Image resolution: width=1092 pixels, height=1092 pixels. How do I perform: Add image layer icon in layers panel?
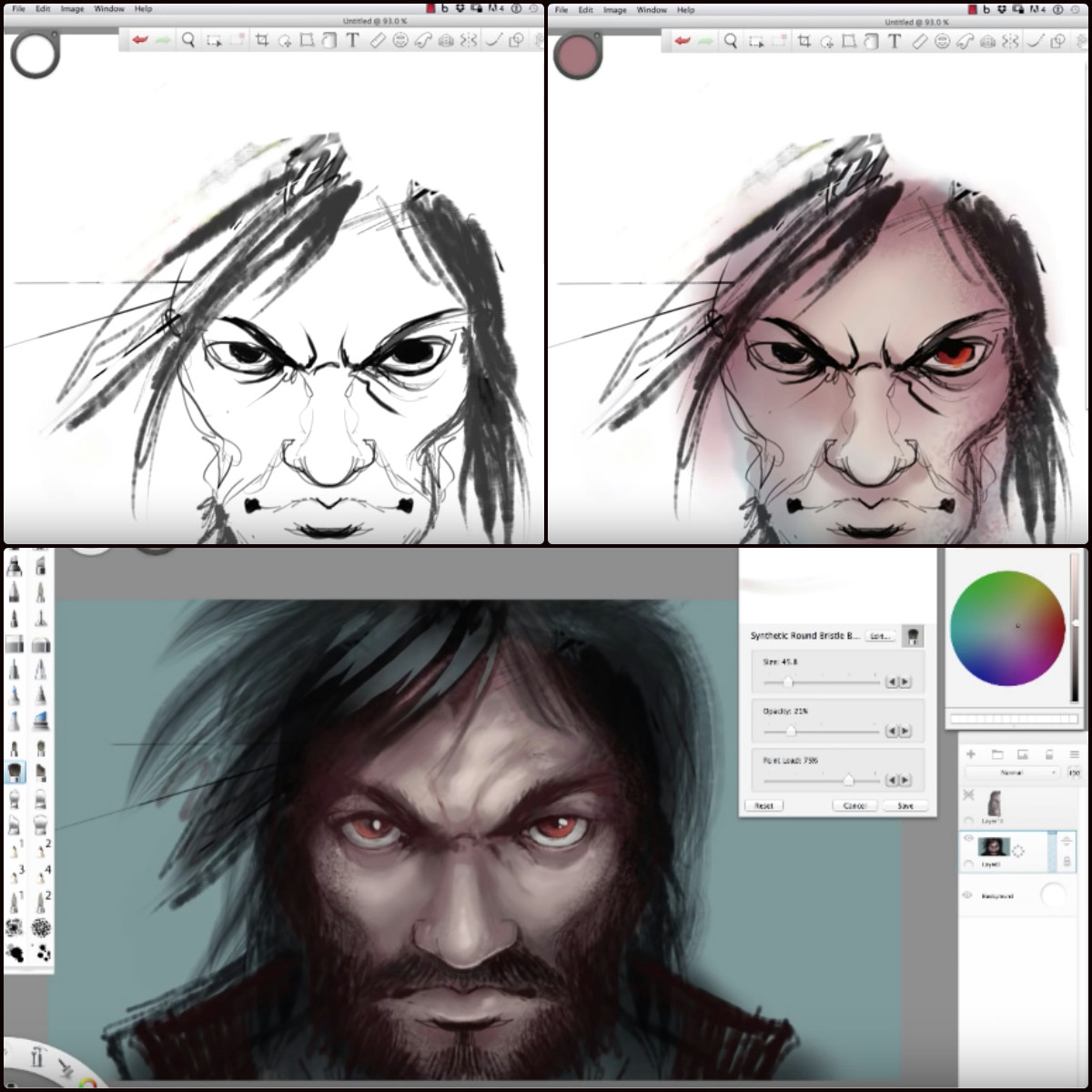point(1022,754)
